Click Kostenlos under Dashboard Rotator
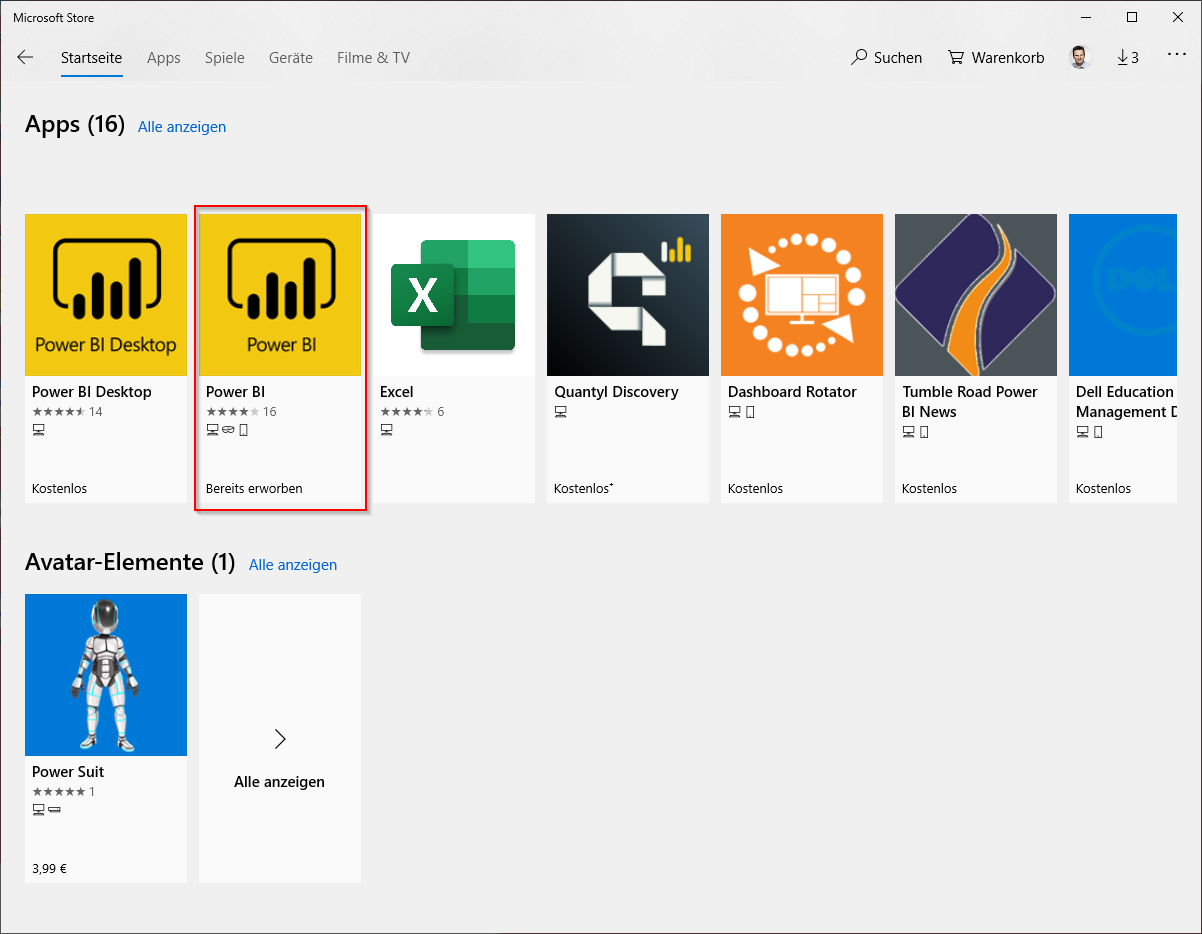 756,489
